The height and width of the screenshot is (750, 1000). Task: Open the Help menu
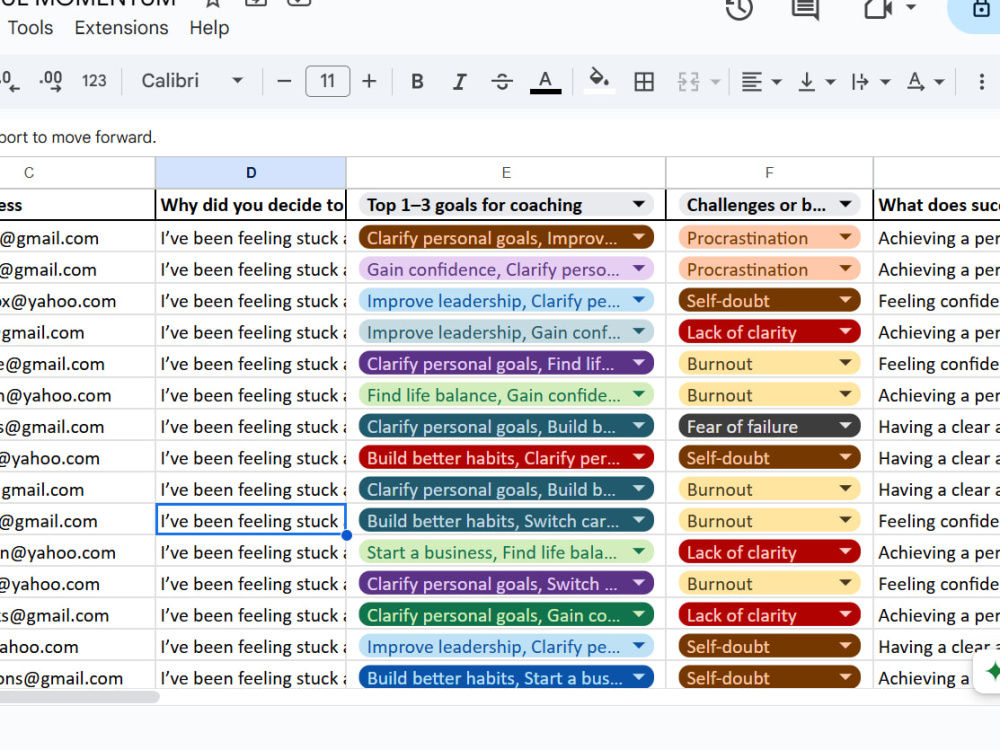click(x=209, y=28)
